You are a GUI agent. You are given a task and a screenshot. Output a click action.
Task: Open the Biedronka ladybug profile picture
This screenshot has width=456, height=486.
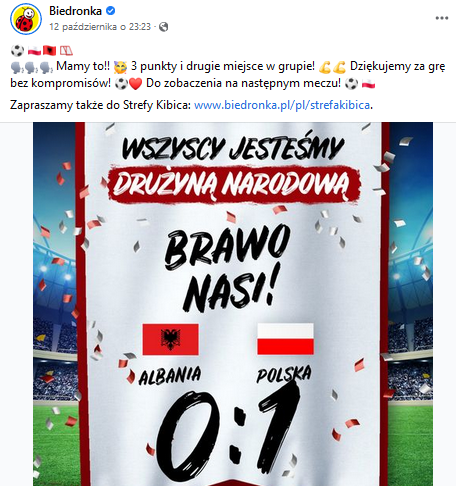(x=26, y=19)
